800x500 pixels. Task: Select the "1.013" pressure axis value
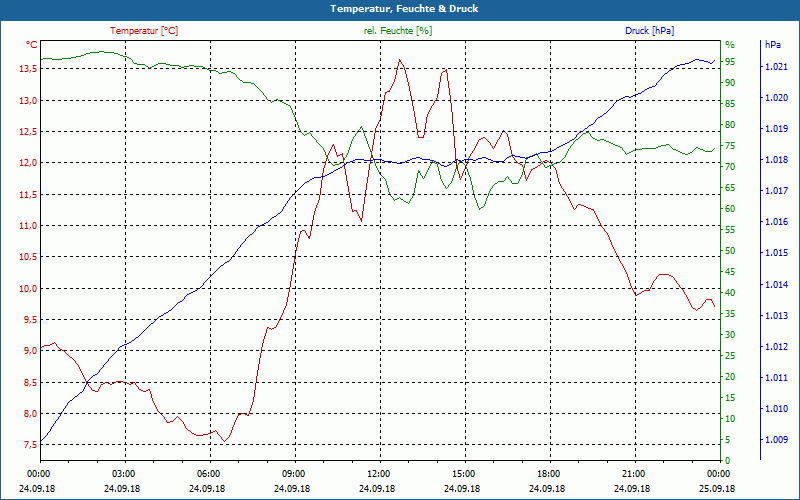(776, 316)
